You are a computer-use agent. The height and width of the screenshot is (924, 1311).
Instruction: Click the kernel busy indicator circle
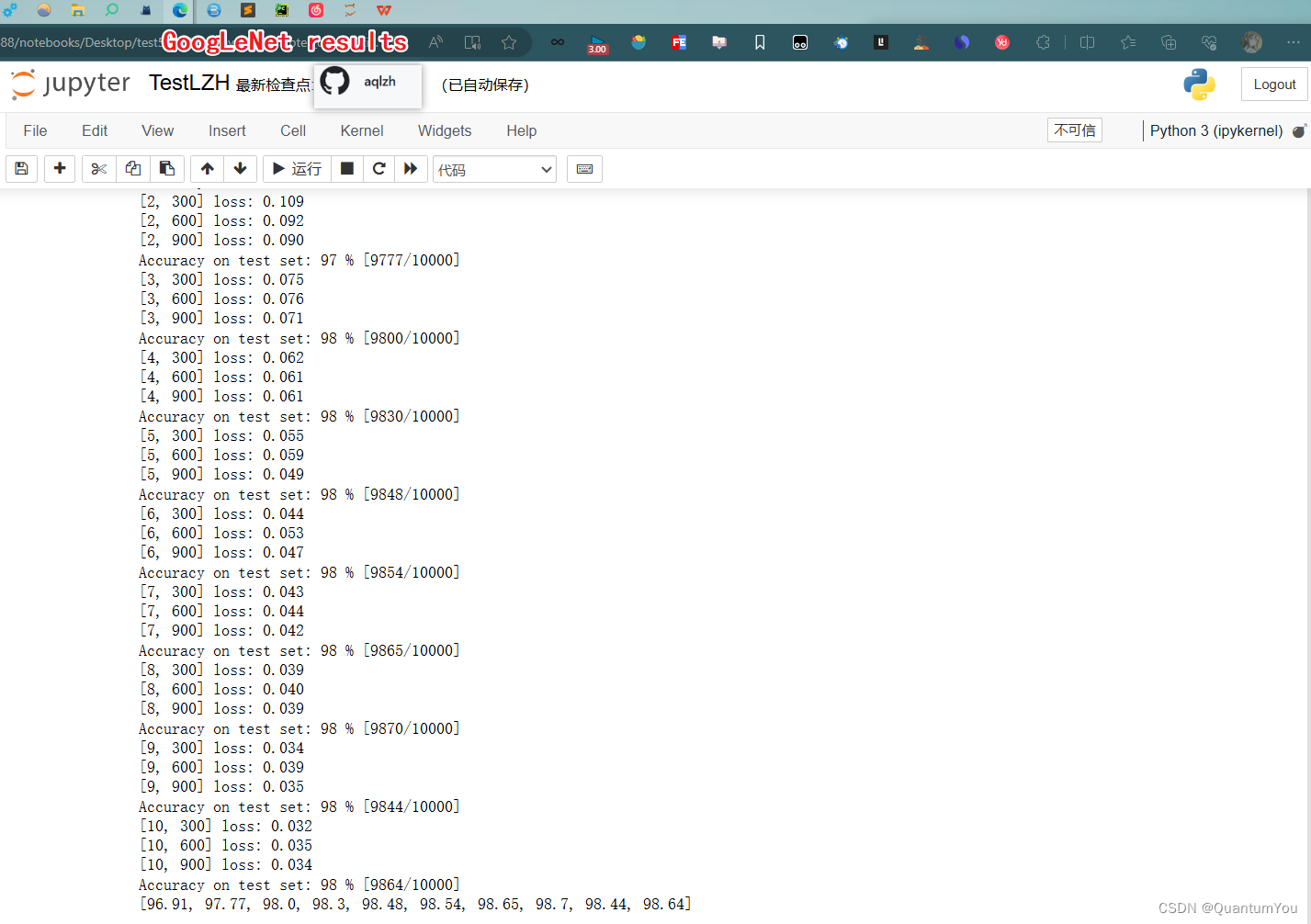(1299, 131)
